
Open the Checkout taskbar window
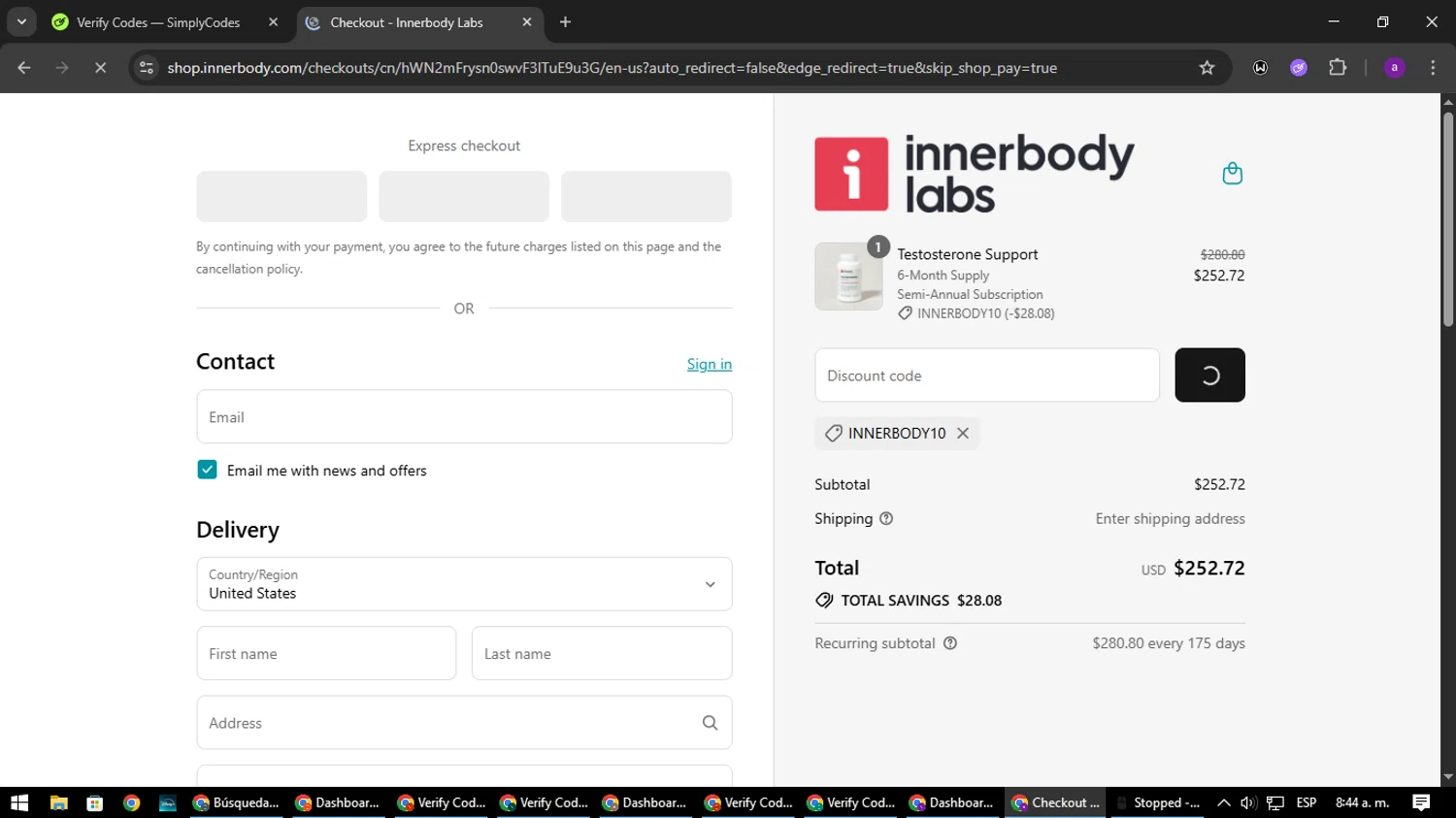(x=1055, y=802)
